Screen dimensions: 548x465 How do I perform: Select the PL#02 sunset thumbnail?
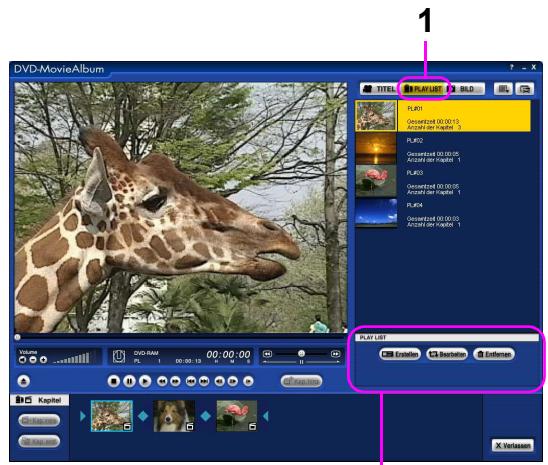click(376, 148)
